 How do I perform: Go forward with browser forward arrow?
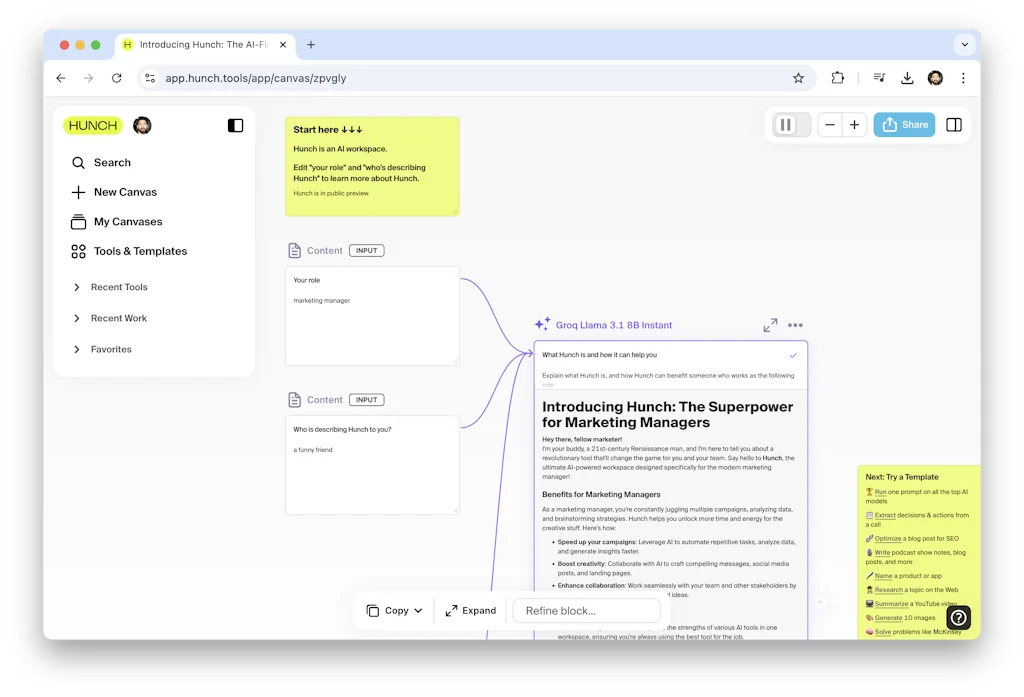(x=89, y=78)
